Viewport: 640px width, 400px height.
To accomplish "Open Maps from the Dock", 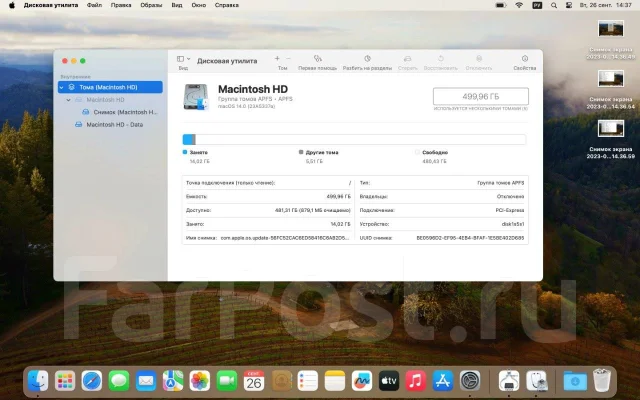I will tap(173, 380).
